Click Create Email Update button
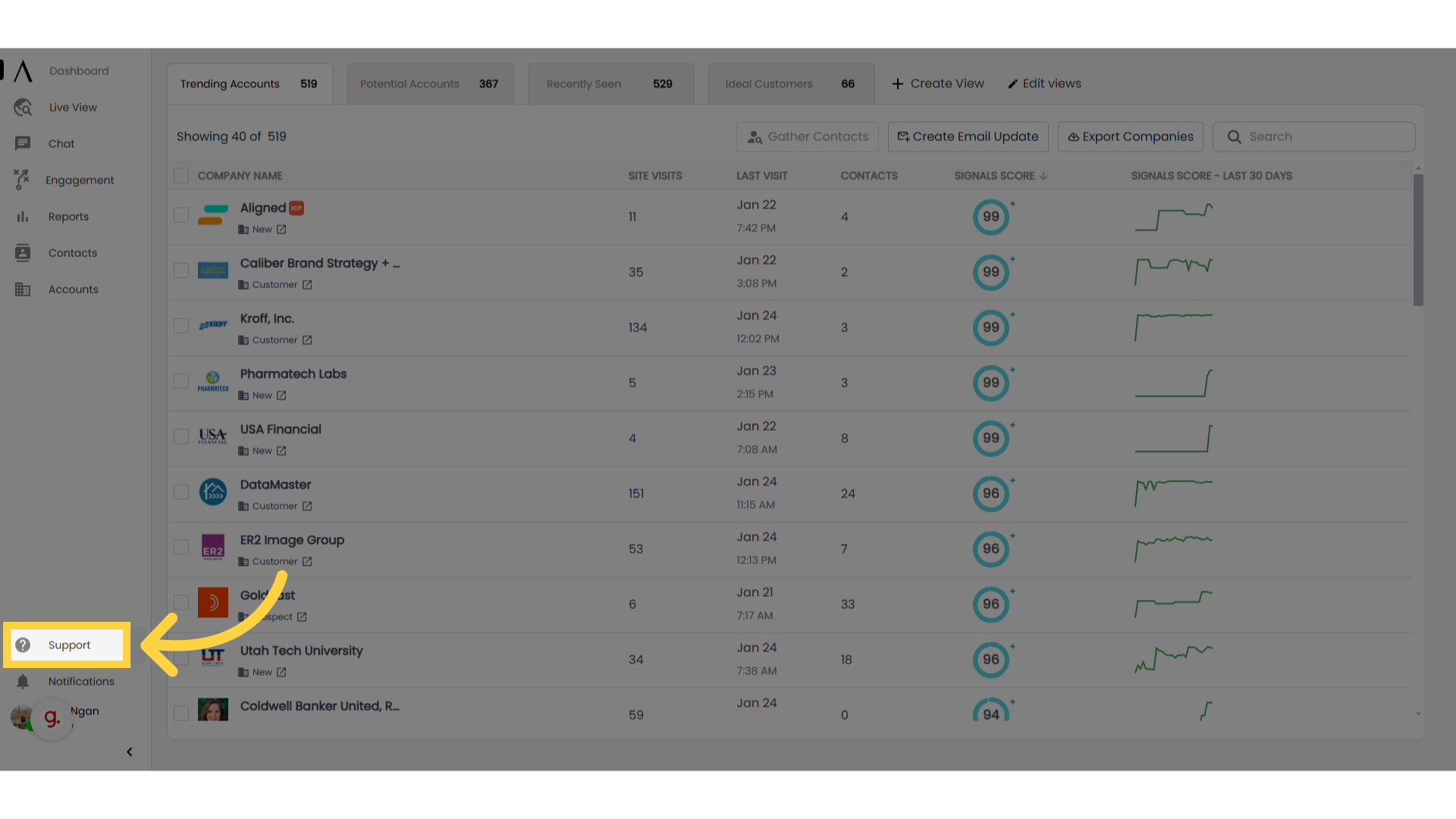Image resolution: width=1456 pixels, height=819 pixels. coord(966,136)
